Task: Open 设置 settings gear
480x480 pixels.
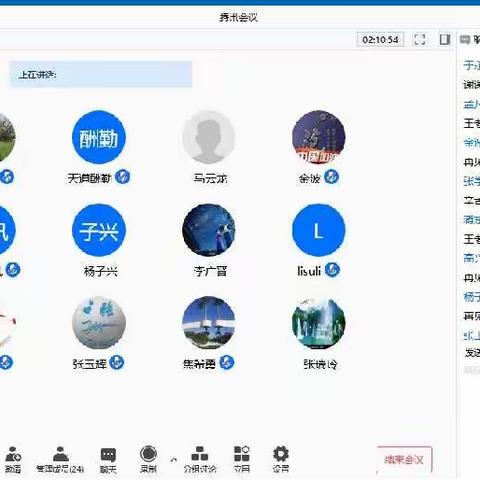Action: coord(281,459)
